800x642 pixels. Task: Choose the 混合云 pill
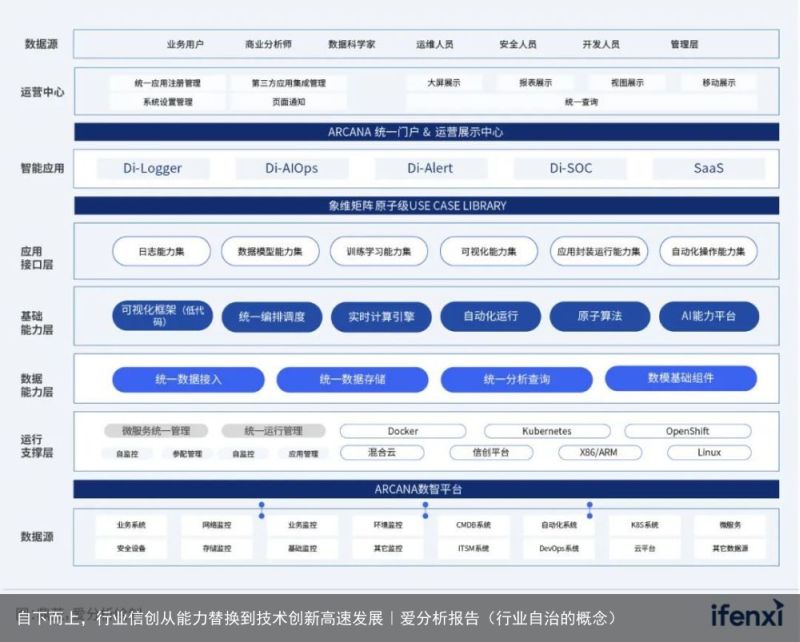pyautogui.click(x=382, y=452)
